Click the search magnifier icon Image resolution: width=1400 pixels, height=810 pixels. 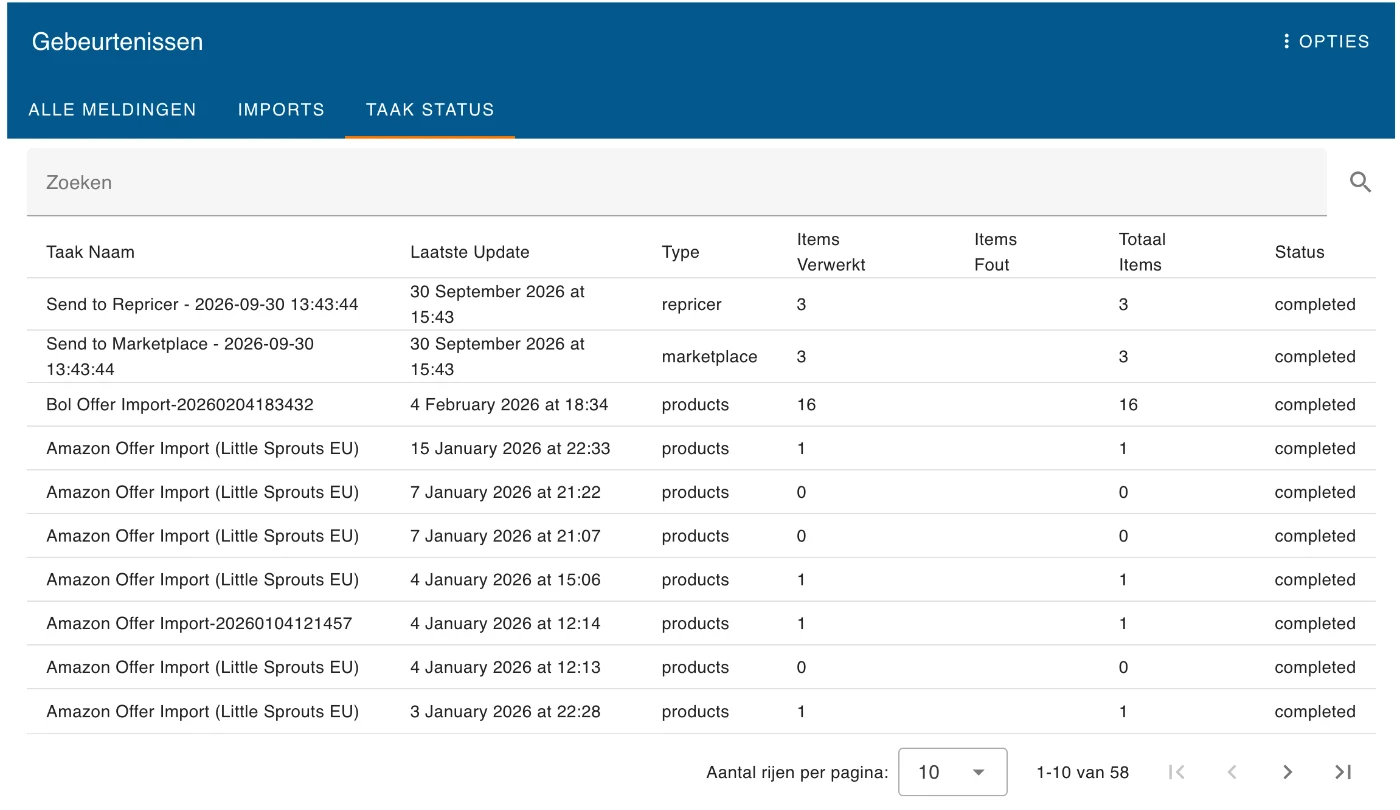click(x=1360, y=182)
